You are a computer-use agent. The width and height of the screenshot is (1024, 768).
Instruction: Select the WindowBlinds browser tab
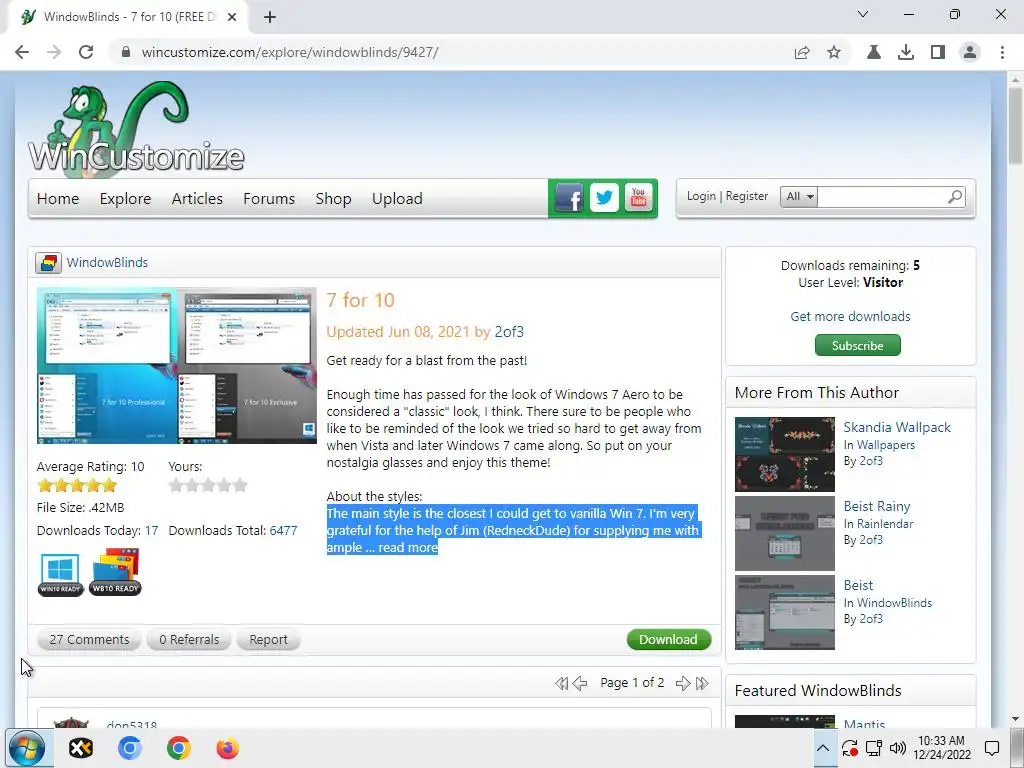pos(128,17)
